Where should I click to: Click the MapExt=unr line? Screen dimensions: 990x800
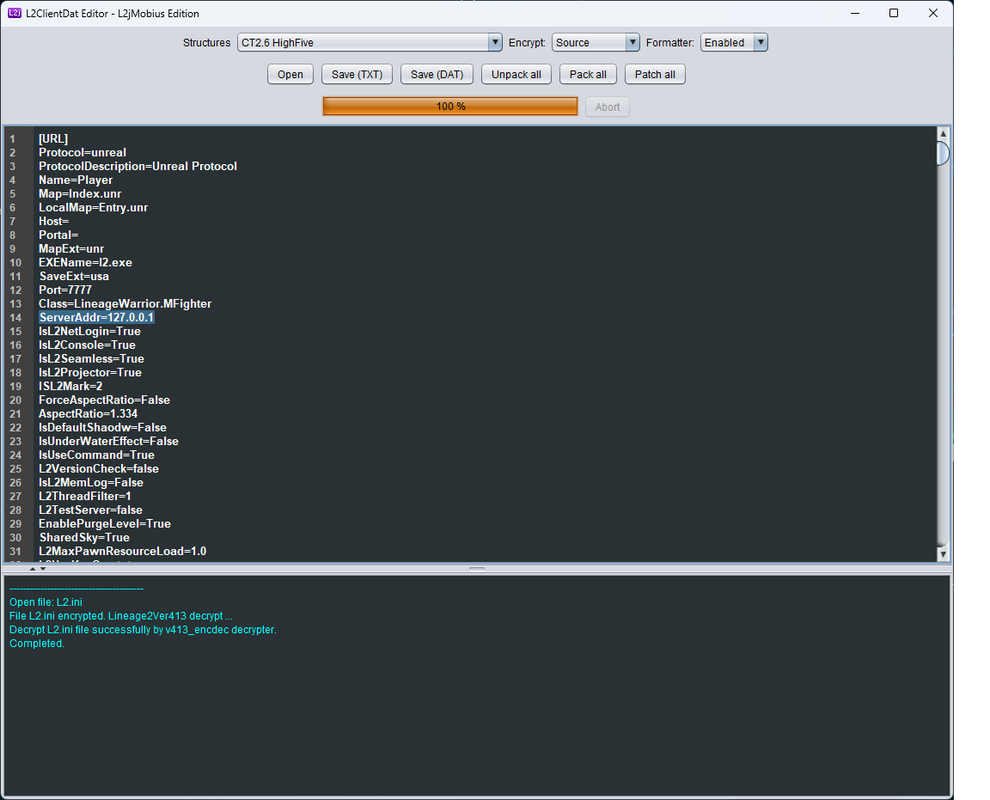coord(71,249)
